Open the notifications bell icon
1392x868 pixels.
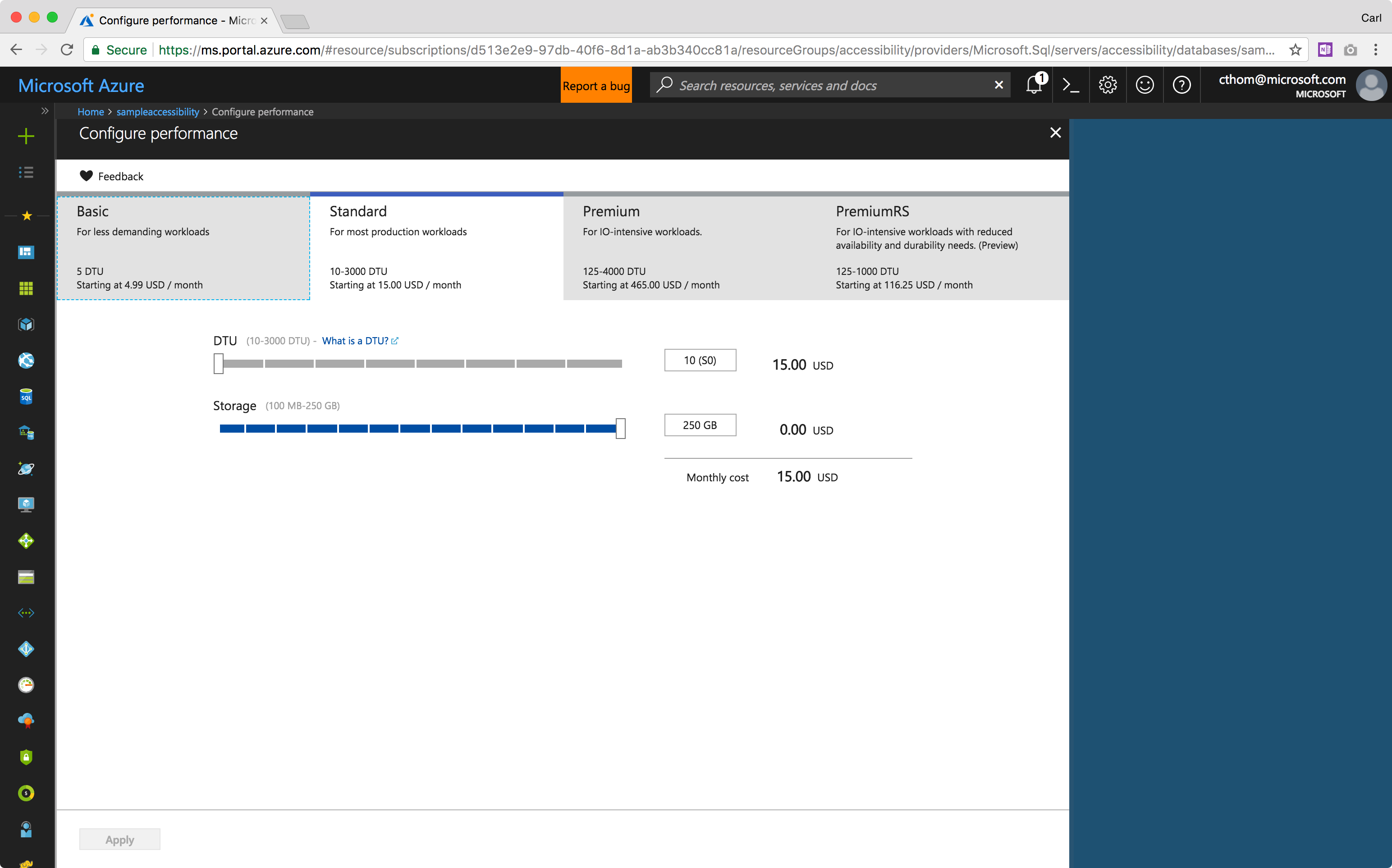1034,85
